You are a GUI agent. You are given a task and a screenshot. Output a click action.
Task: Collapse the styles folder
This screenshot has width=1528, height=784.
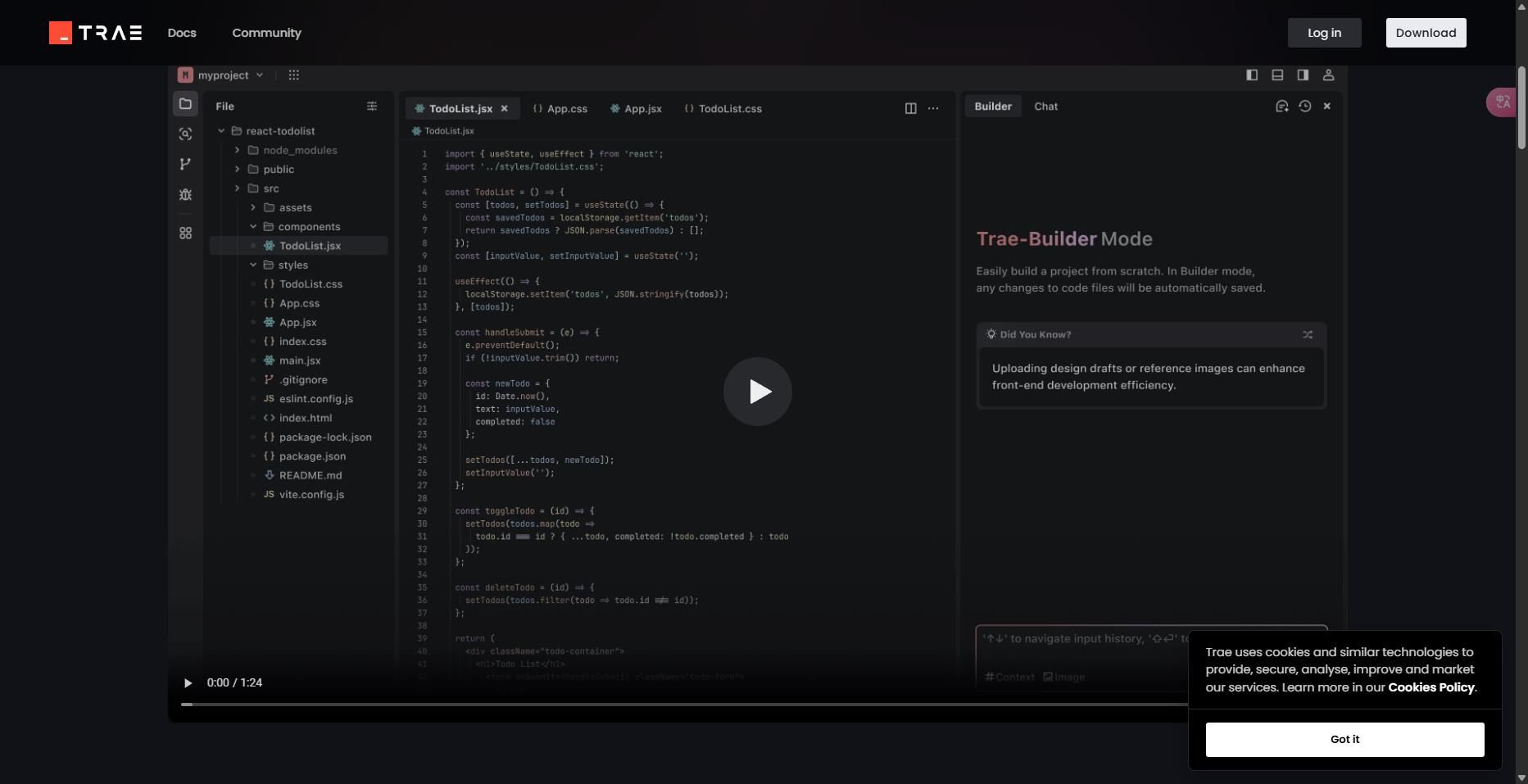point(253,265)
